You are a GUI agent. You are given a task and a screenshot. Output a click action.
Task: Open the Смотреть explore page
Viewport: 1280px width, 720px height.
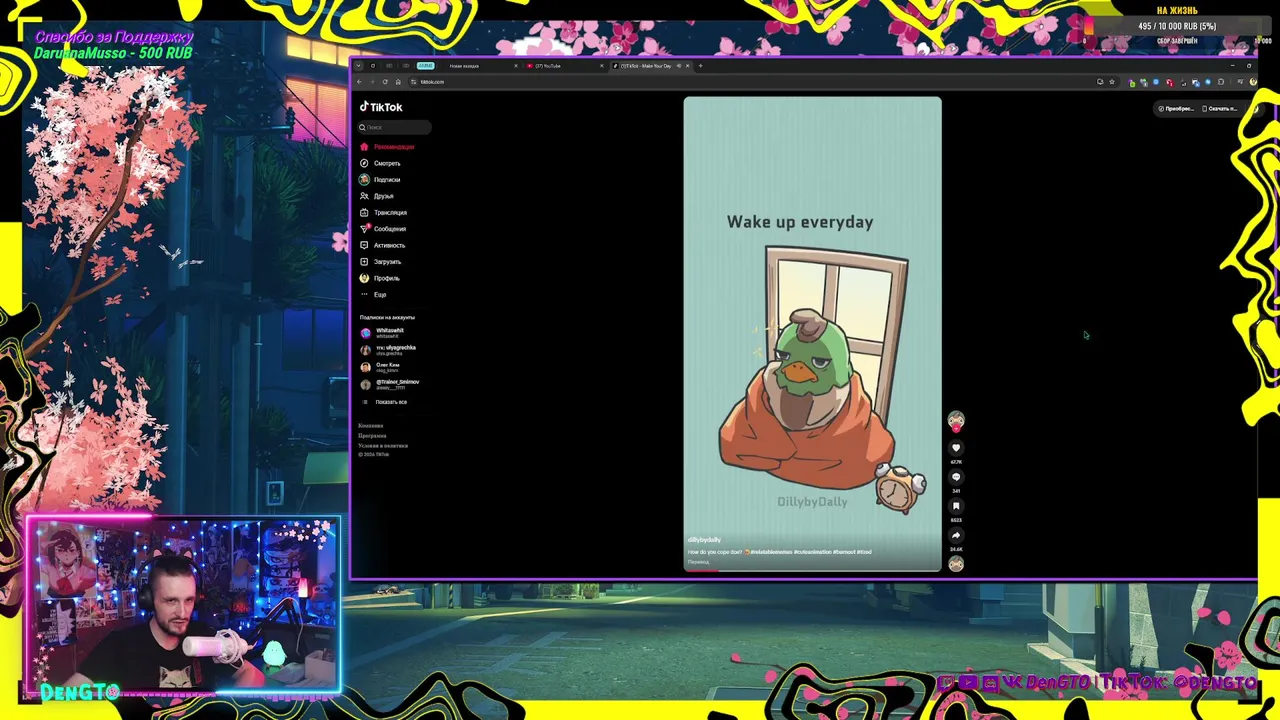(381, 163)
